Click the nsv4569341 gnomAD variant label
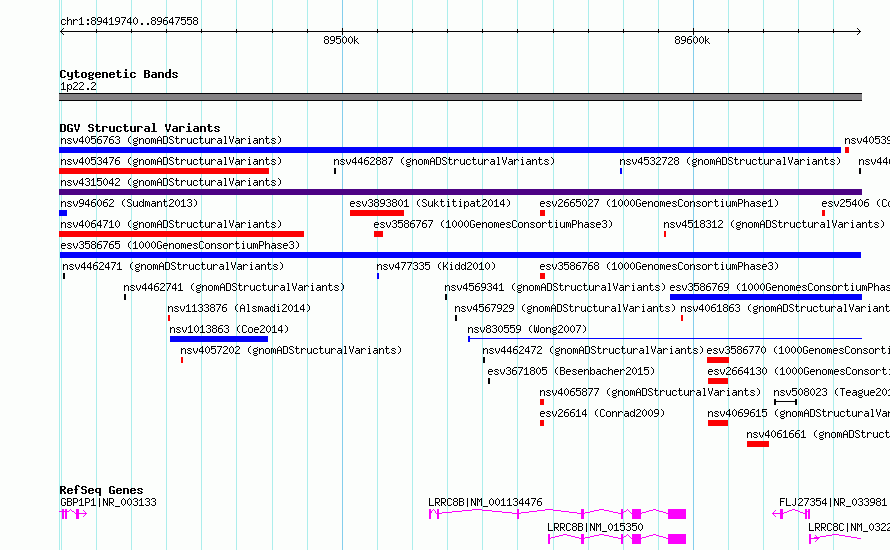890x550 pixels. (x=555, y=287)
